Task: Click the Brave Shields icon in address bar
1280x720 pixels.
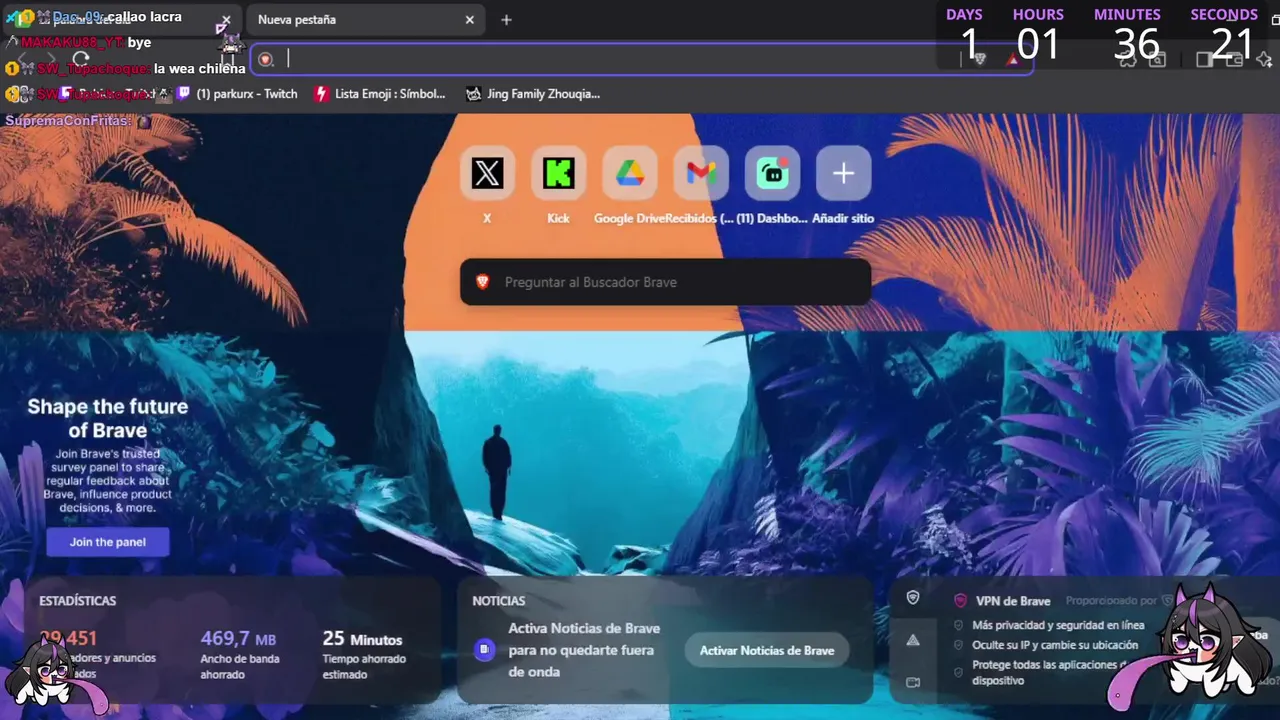Action: click(980, 59)
